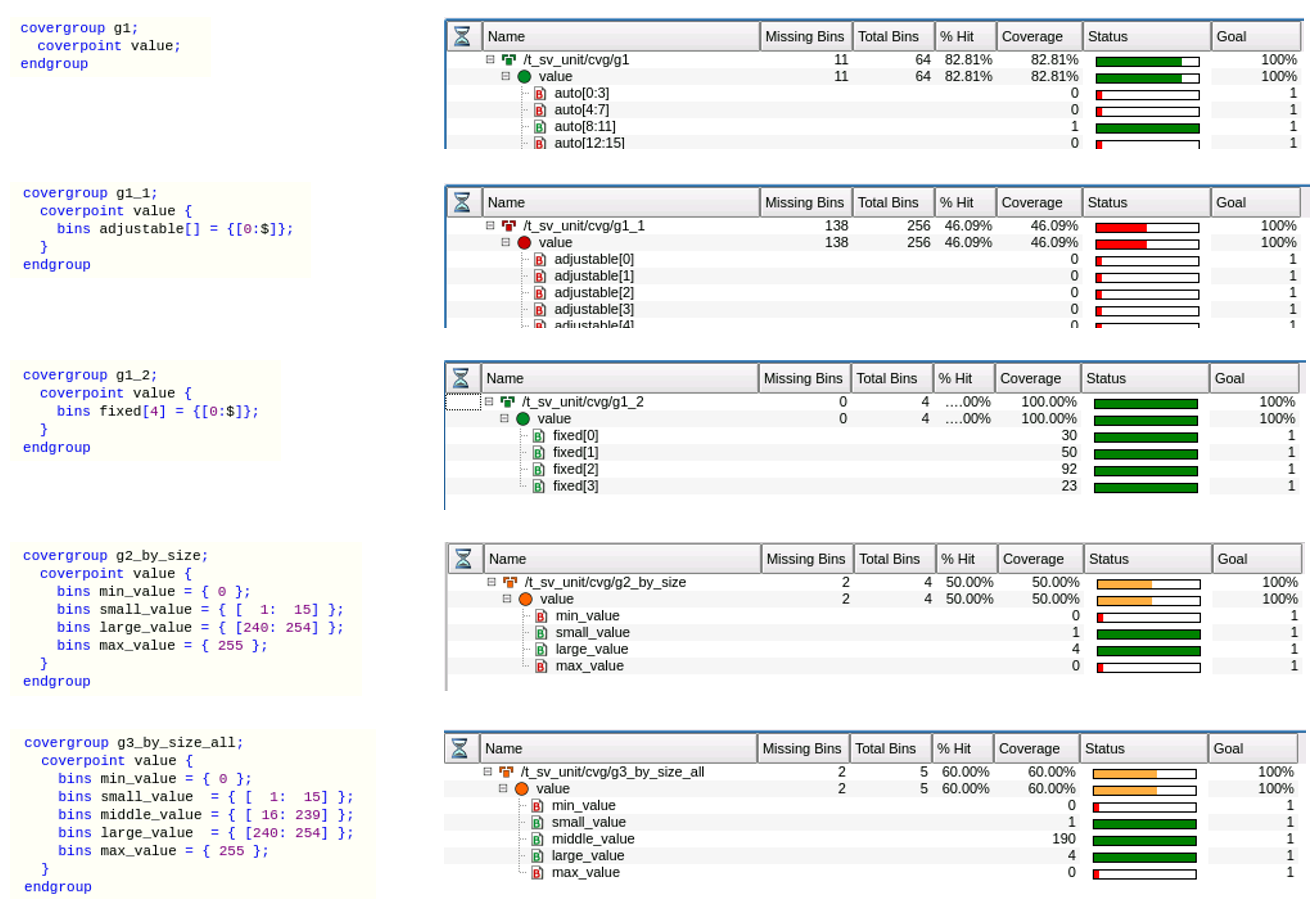Collapse the /t_sv_unit/cvg/g2_by_size tree node
1316x905 pixels.
coord(491,582)
